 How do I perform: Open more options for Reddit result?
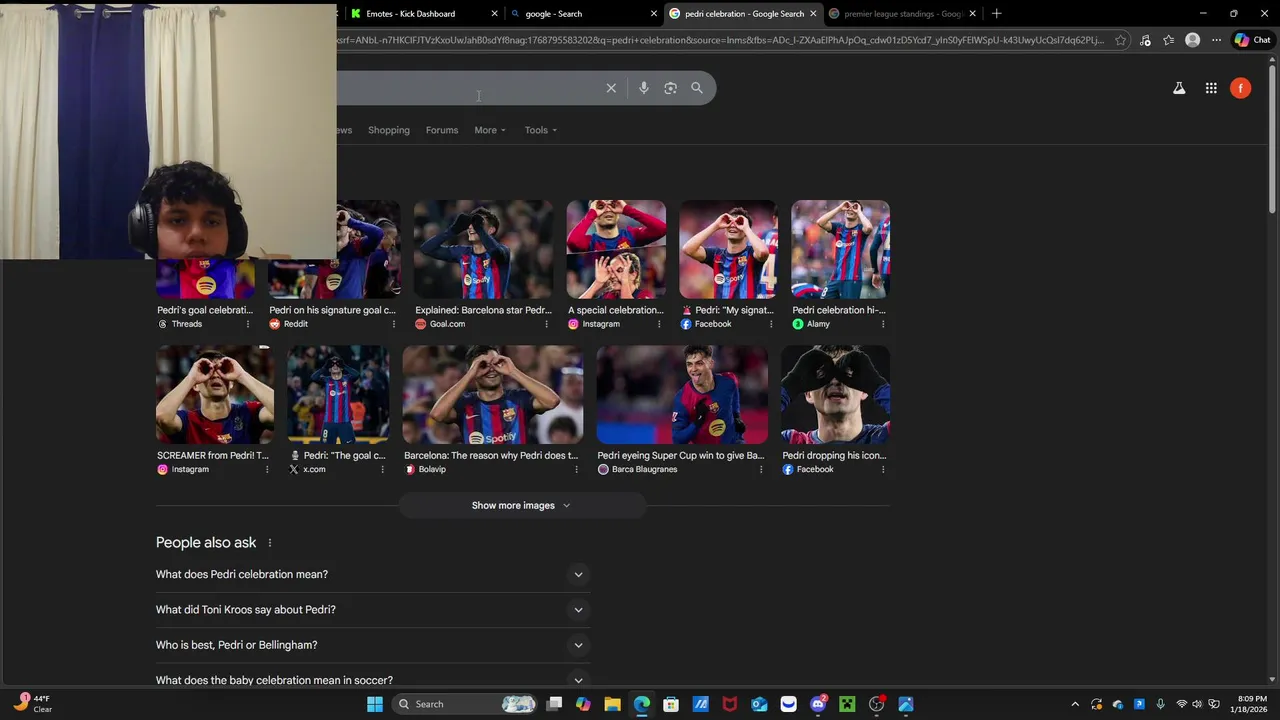(393, 324)
